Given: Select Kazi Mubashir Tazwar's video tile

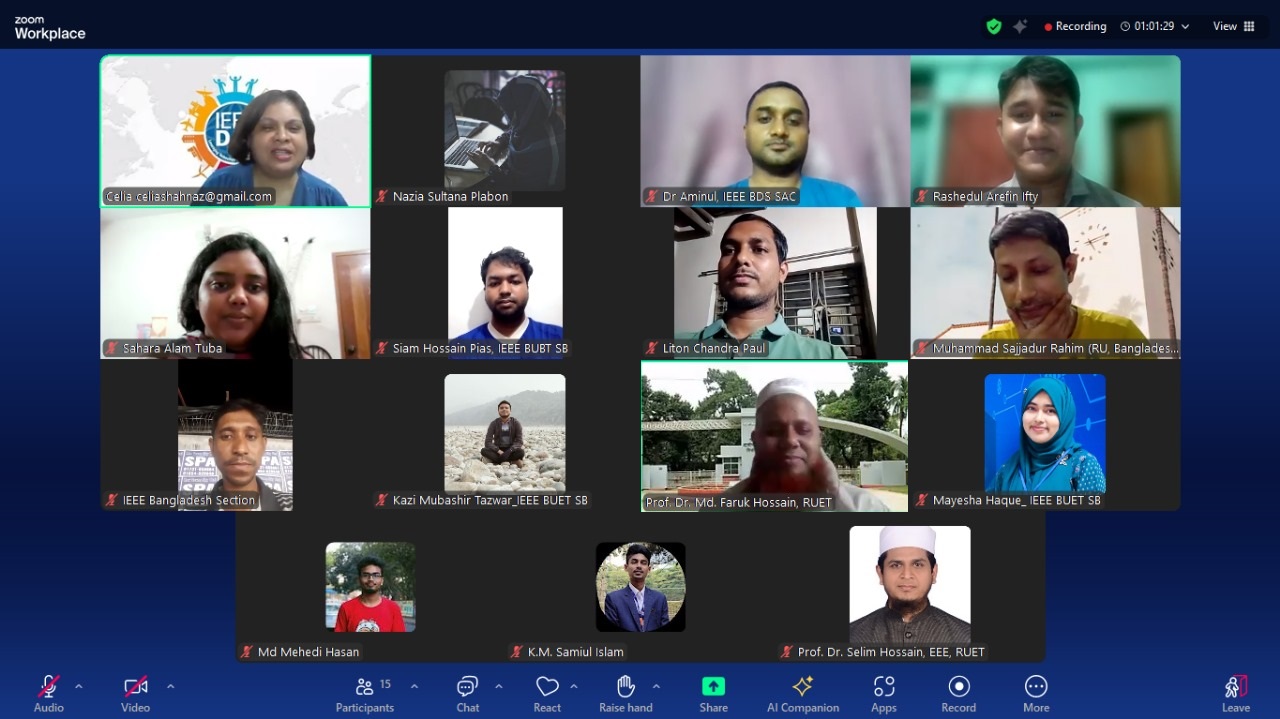Looking at the screenshot, I should point(505,435).
